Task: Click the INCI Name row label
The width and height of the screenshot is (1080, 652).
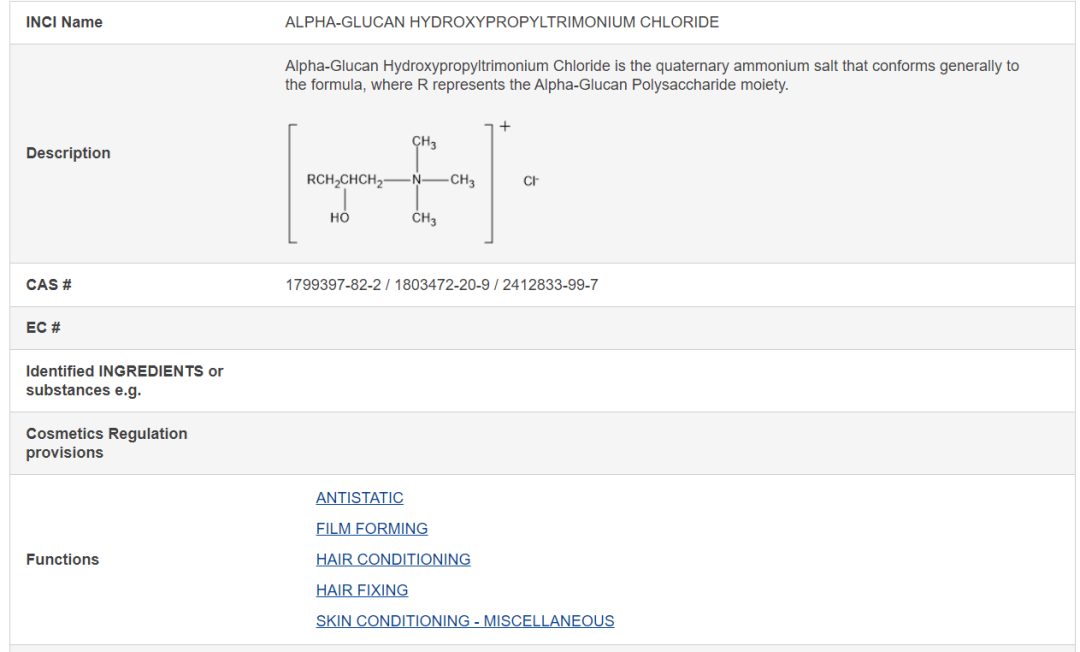Action: 64,22
